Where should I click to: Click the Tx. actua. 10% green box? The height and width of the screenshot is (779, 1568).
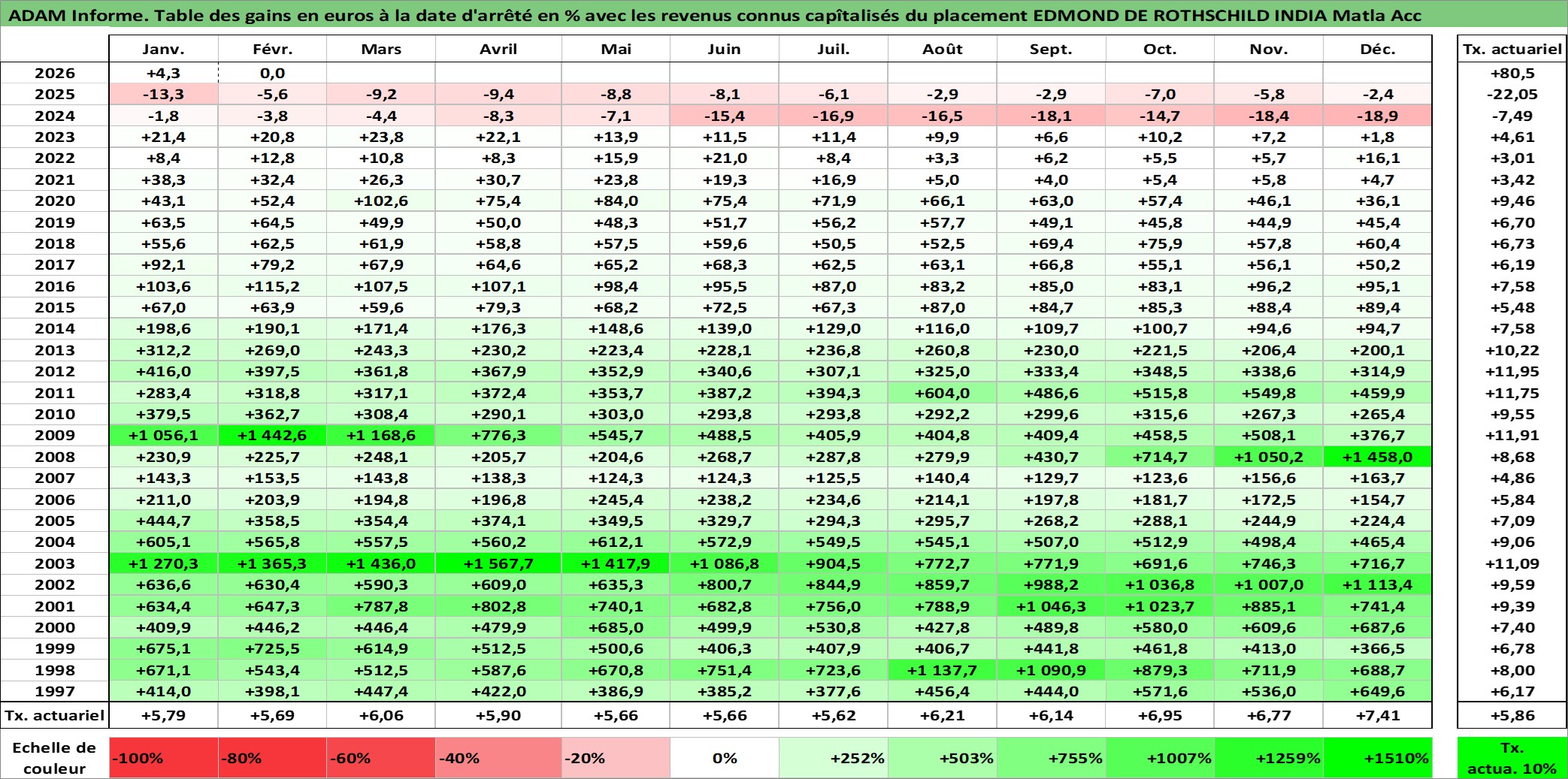click(1512, 758)
